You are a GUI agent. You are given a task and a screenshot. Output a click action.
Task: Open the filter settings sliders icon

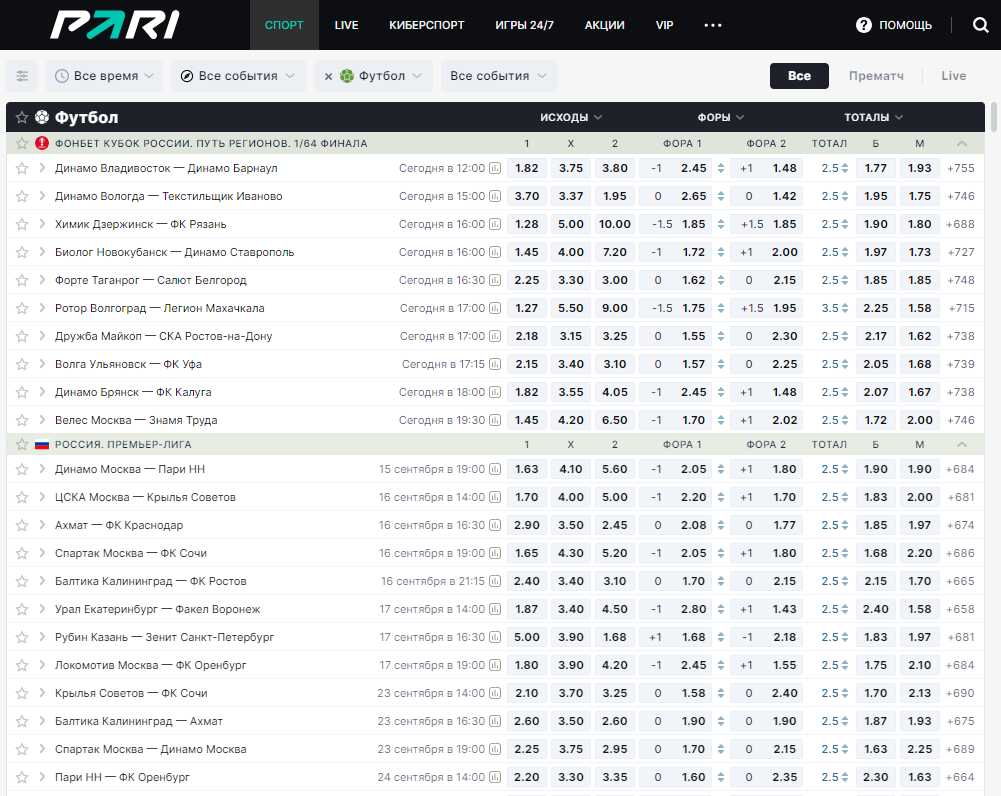(x=22, y=76)
